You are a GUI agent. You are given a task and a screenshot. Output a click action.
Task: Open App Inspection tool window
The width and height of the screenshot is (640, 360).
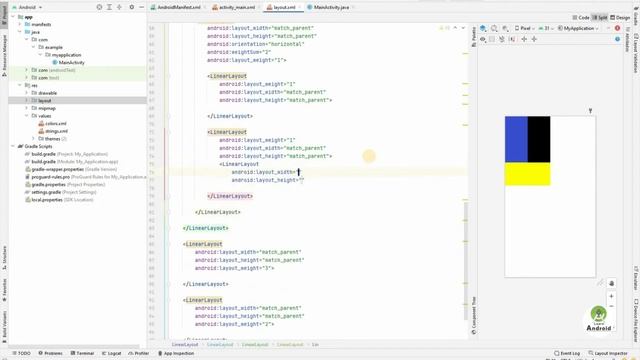(176, 353)
